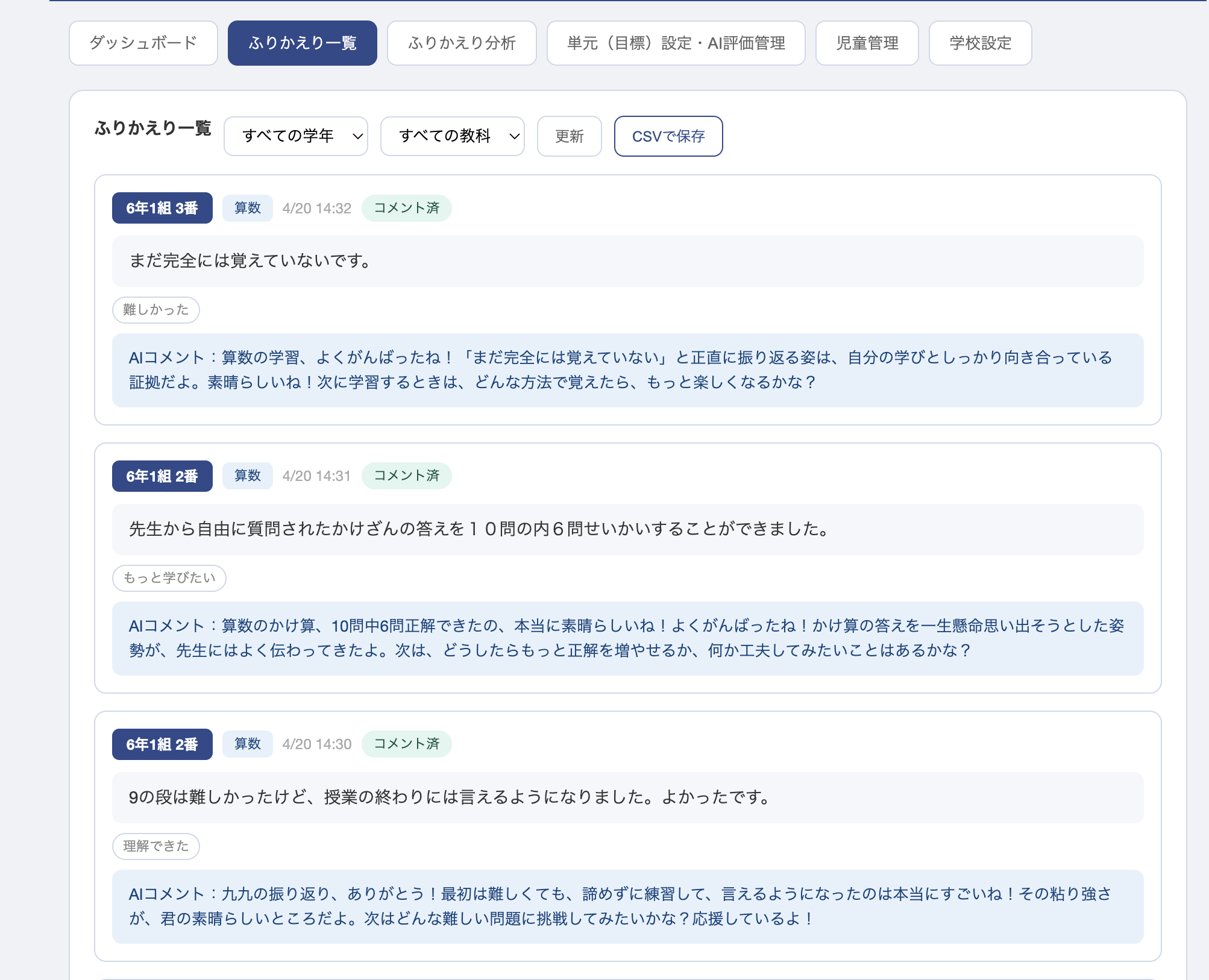Click the もっと学びたい tag
The height and width of the screenshot is (980, 1209).
click(169, 578)
